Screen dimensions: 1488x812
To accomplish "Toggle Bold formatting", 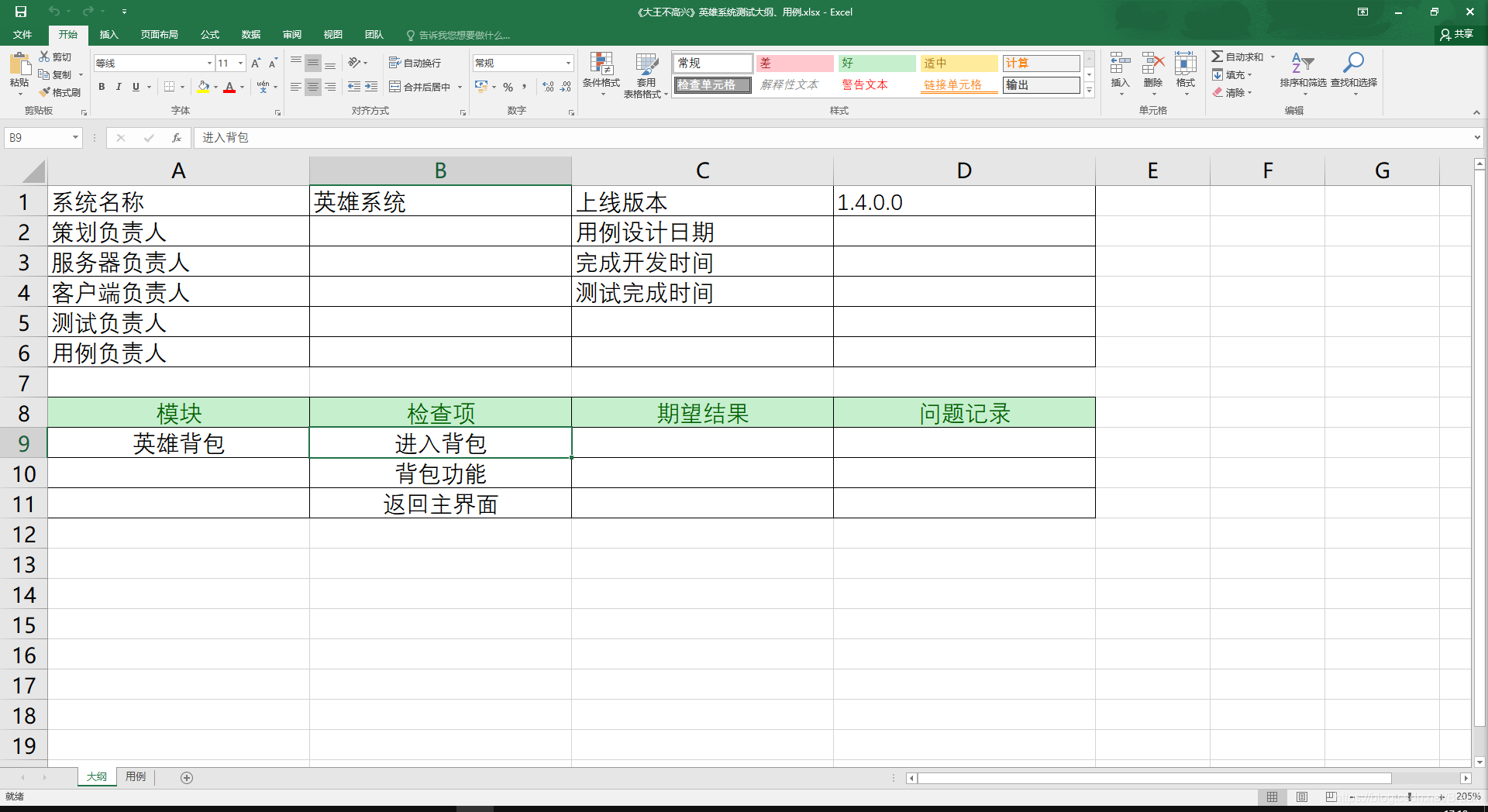I will click(102, 87).
